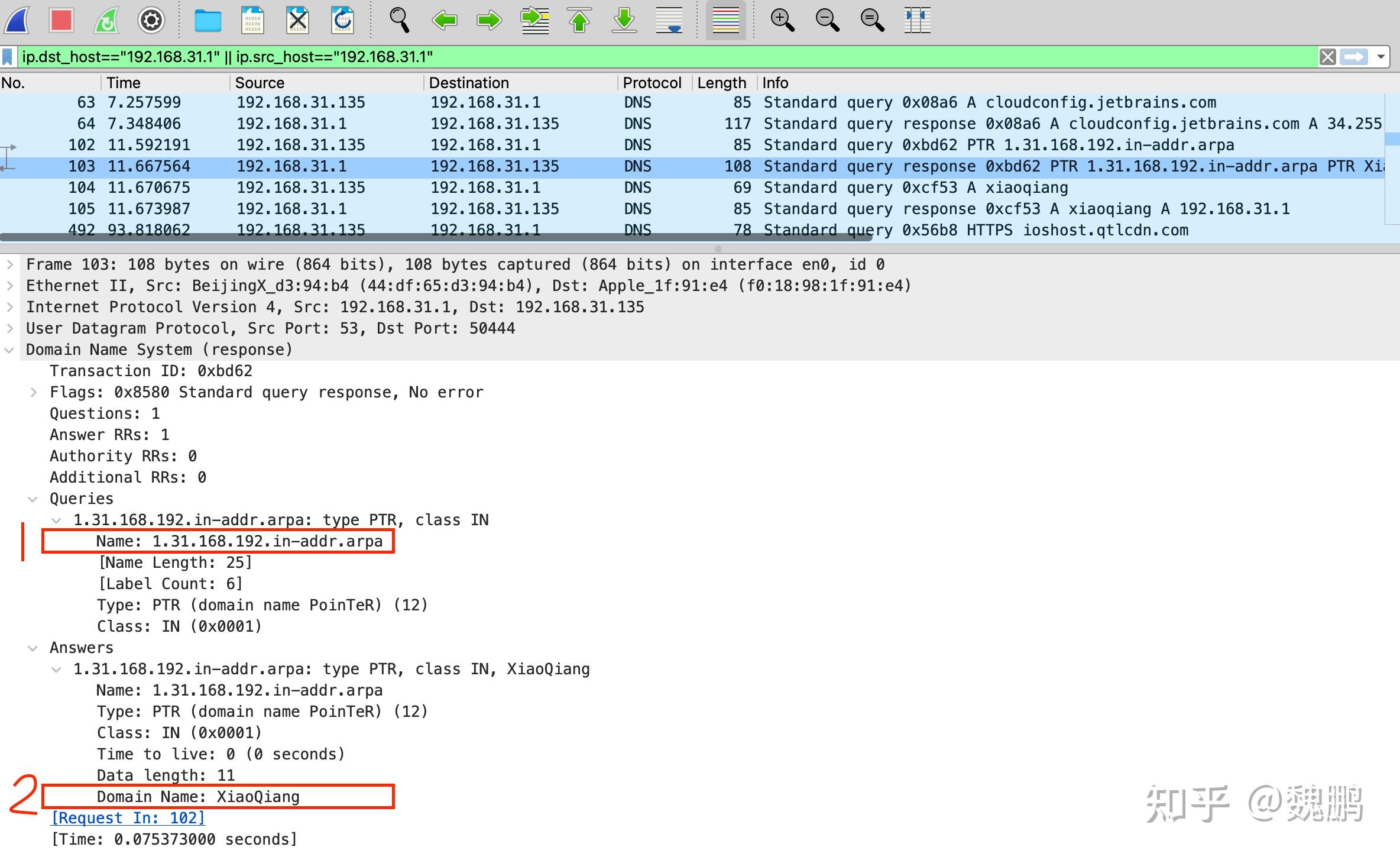Zoom in on the packet list text
Image resolution: width=1400 pixels, height=860 pixels.
pyautogui.click(x=782, y=20)
